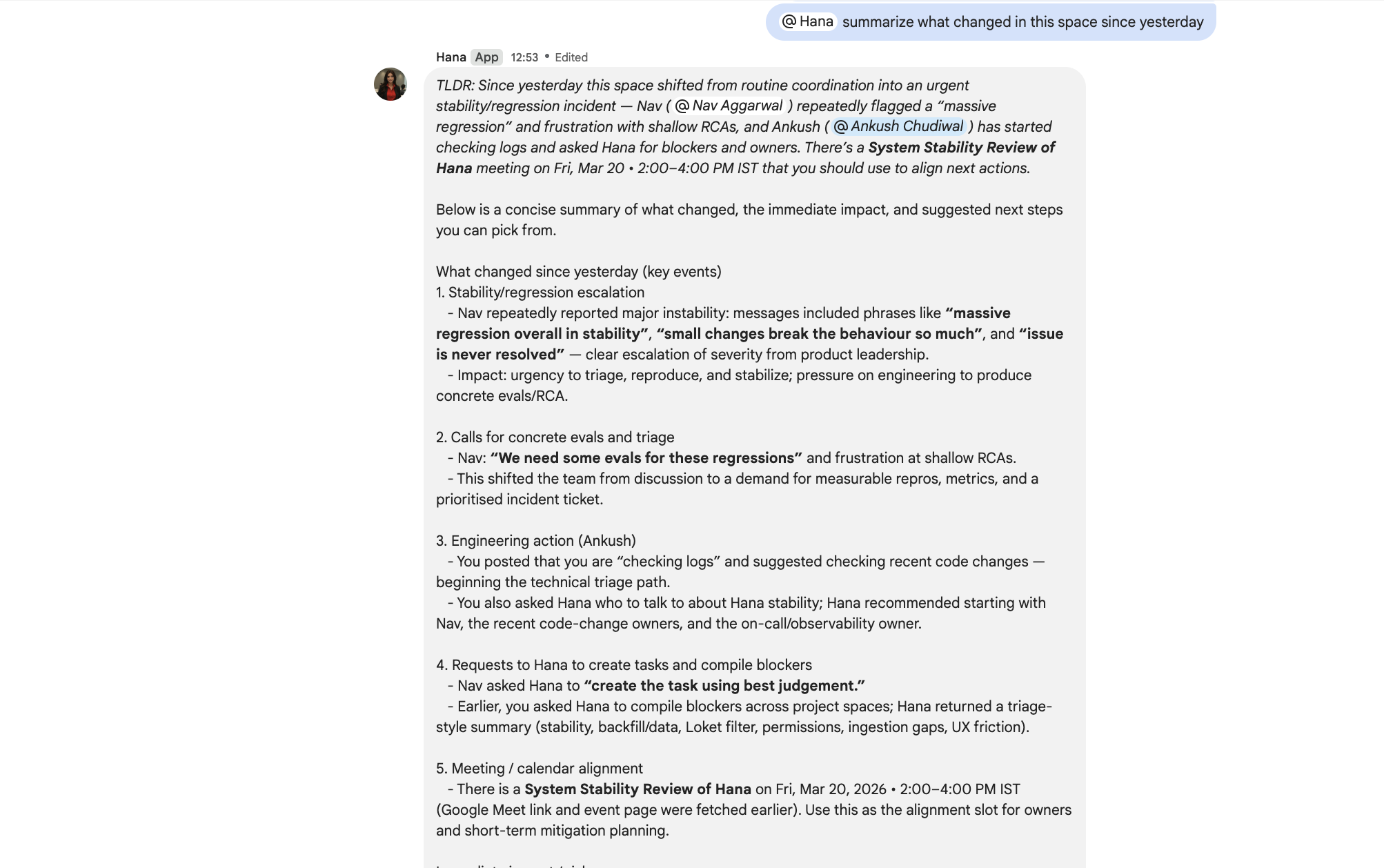This screenshot has width=1384, height=868.
Task: Click heading "3. Engineering action (Ankush)"
Action: 535,541
